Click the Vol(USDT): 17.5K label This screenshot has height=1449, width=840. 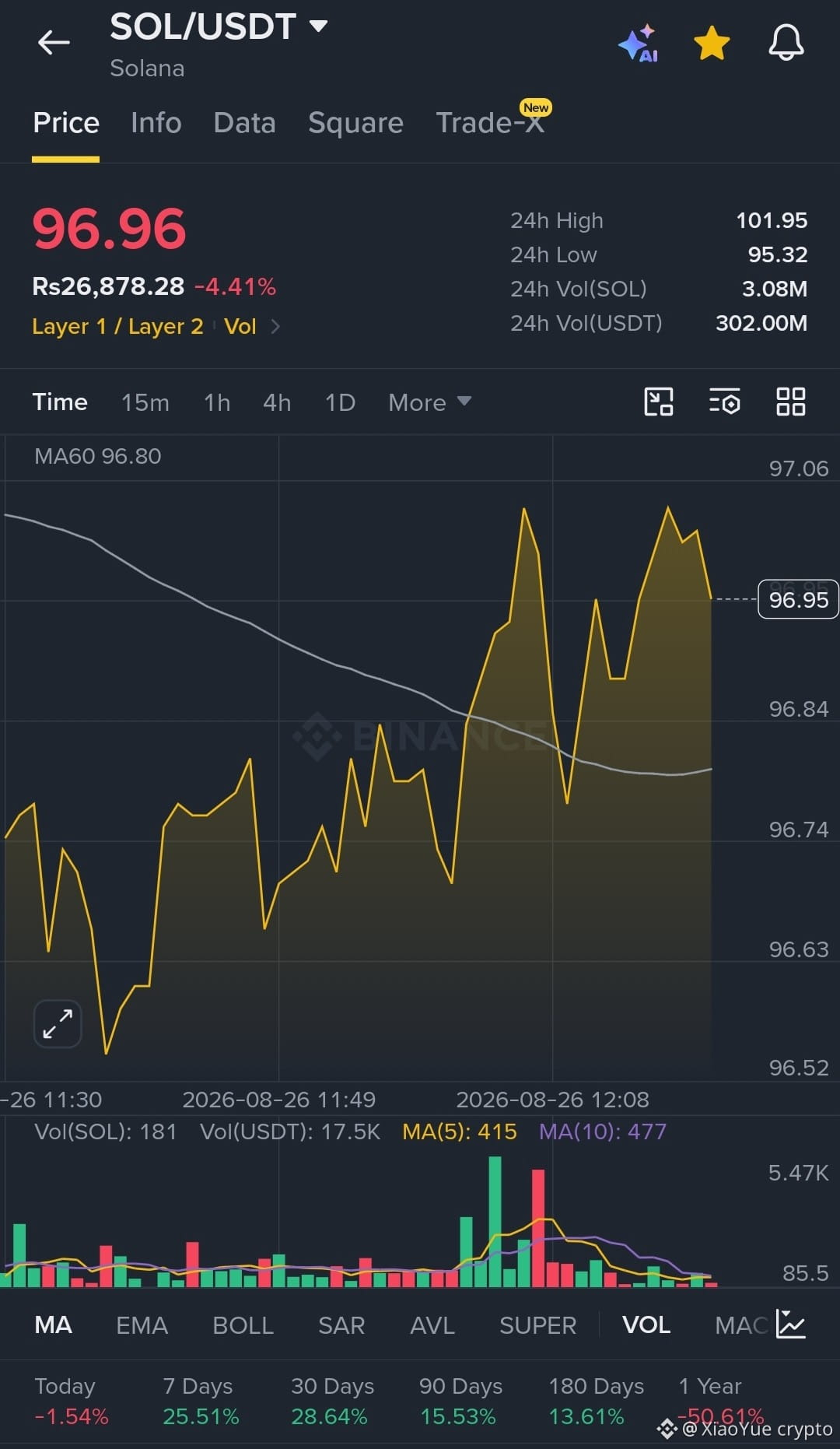[x=290, y=1131]
